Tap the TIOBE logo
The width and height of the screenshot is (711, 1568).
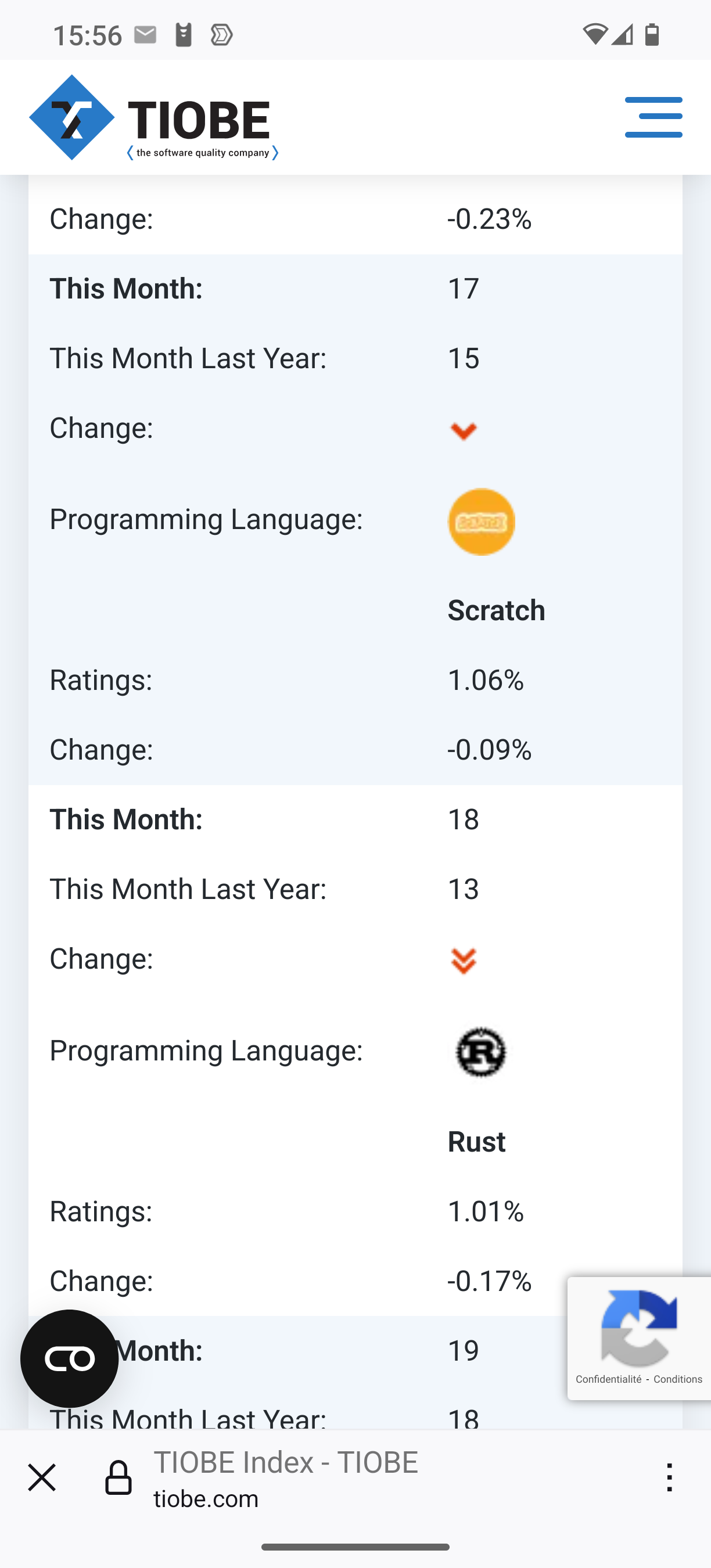[x=154, y=117]
